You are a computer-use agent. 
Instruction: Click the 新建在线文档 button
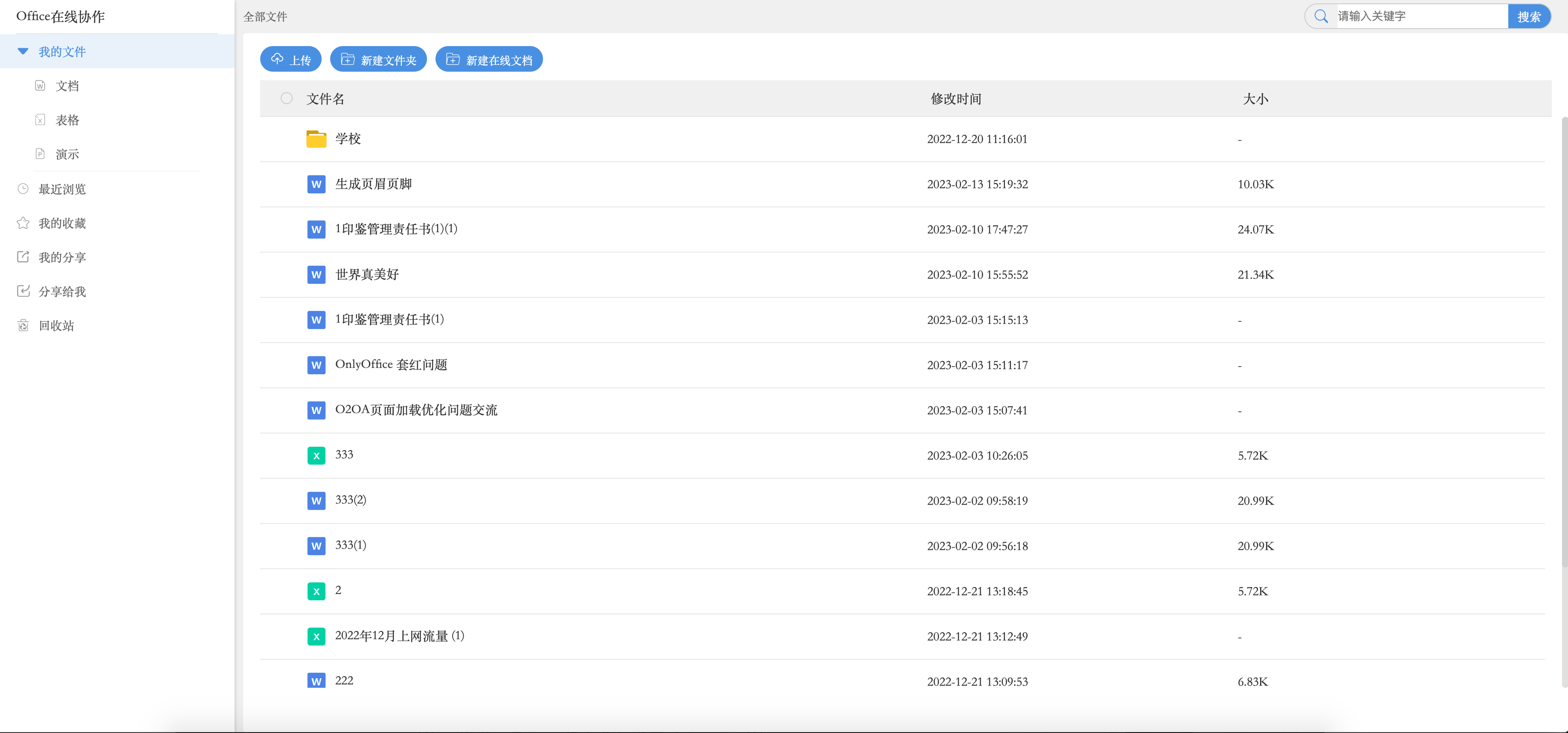[489, 60]
